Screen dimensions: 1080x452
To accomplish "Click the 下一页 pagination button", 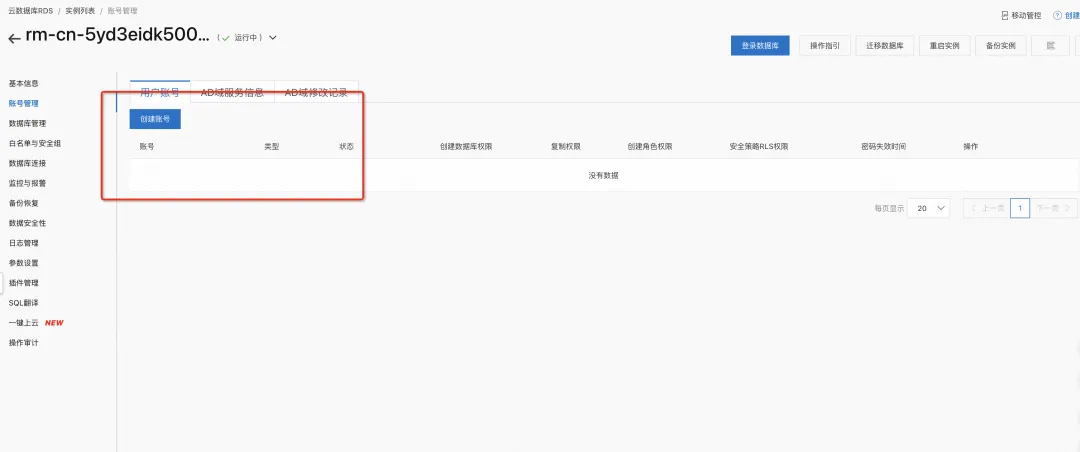I will (x=1053, y=208).
